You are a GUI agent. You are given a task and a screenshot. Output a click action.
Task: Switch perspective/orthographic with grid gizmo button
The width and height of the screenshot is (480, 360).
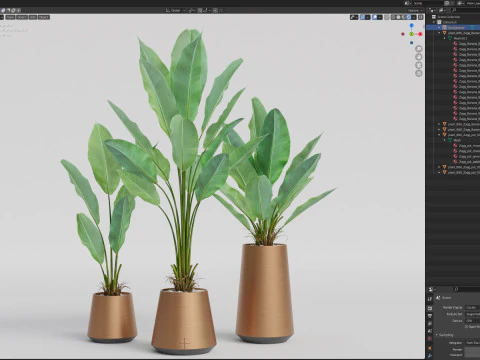click(x=419, y=73)
